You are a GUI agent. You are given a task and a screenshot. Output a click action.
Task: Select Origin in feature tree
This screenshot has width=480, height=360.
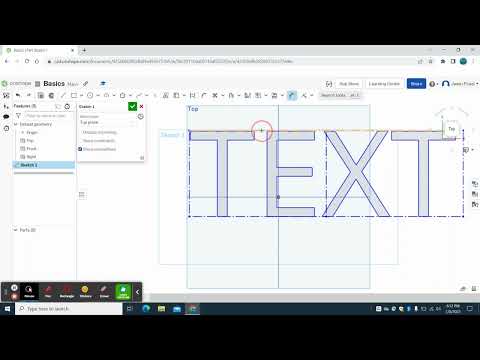(x=32, y=132)
